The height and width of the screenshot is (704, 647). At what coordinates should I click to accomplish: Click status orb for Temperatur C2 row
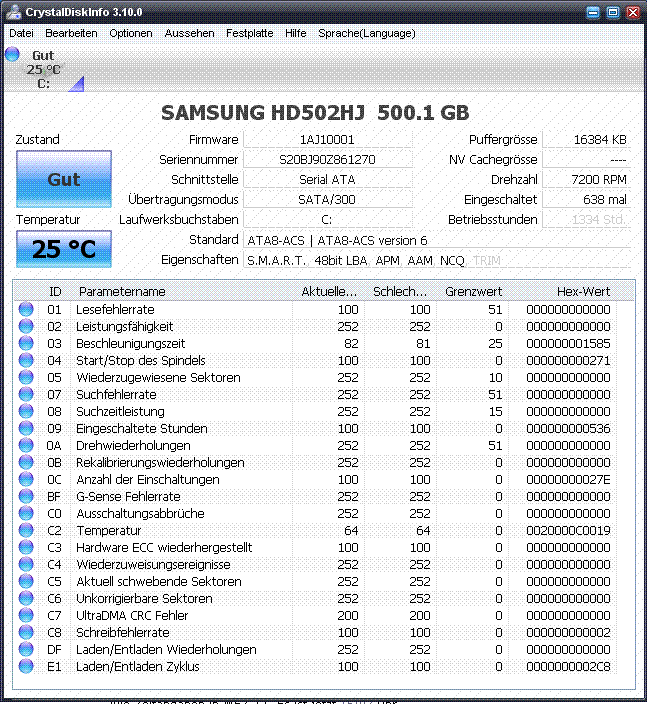pos(26,530)
